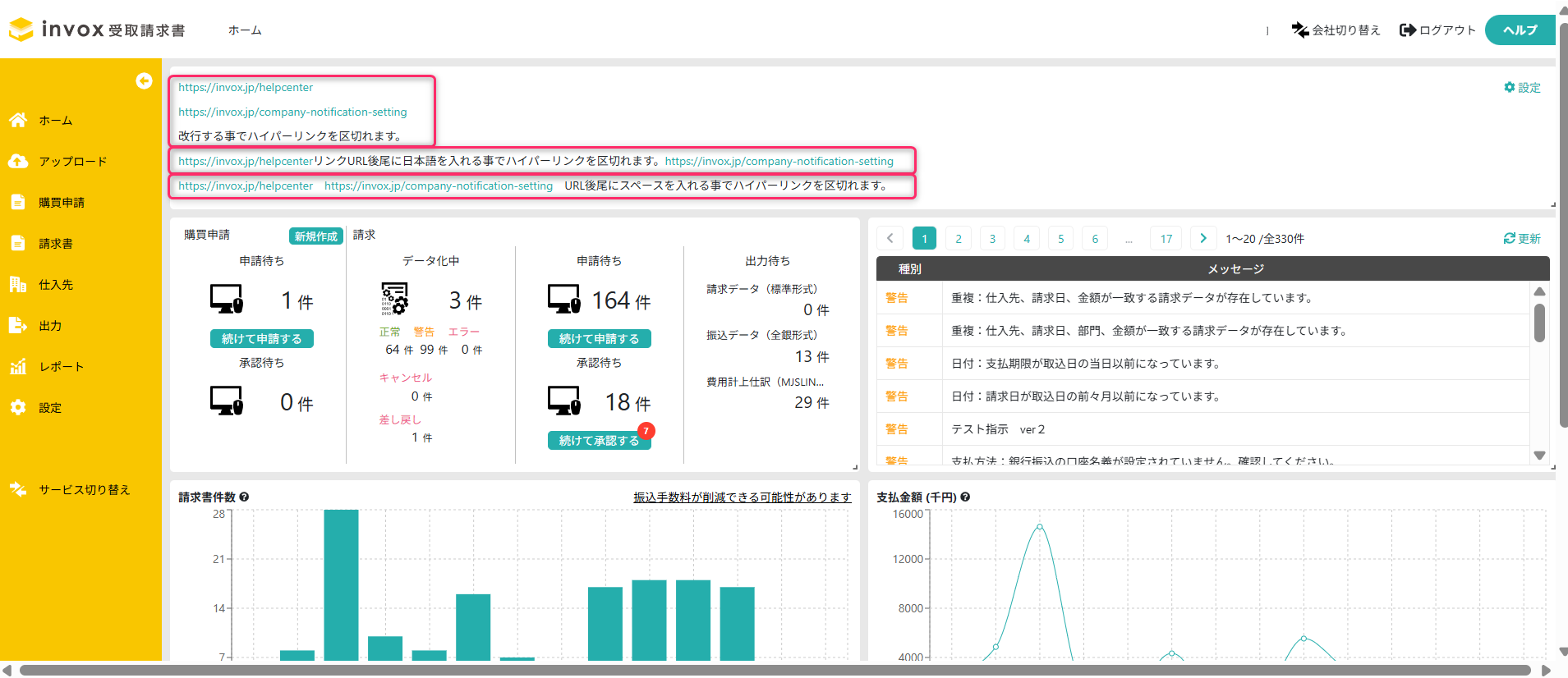The image size is (1568, 678).
Task: Click the 新規作成 button
Action: click(x=315, y=236)
